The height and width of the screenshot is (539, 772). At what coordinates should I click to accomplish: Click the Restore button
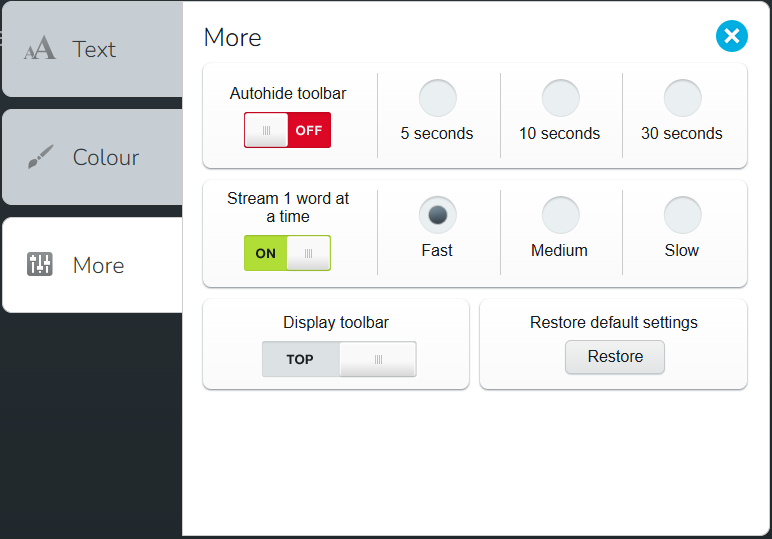click(x=615, y=357)
